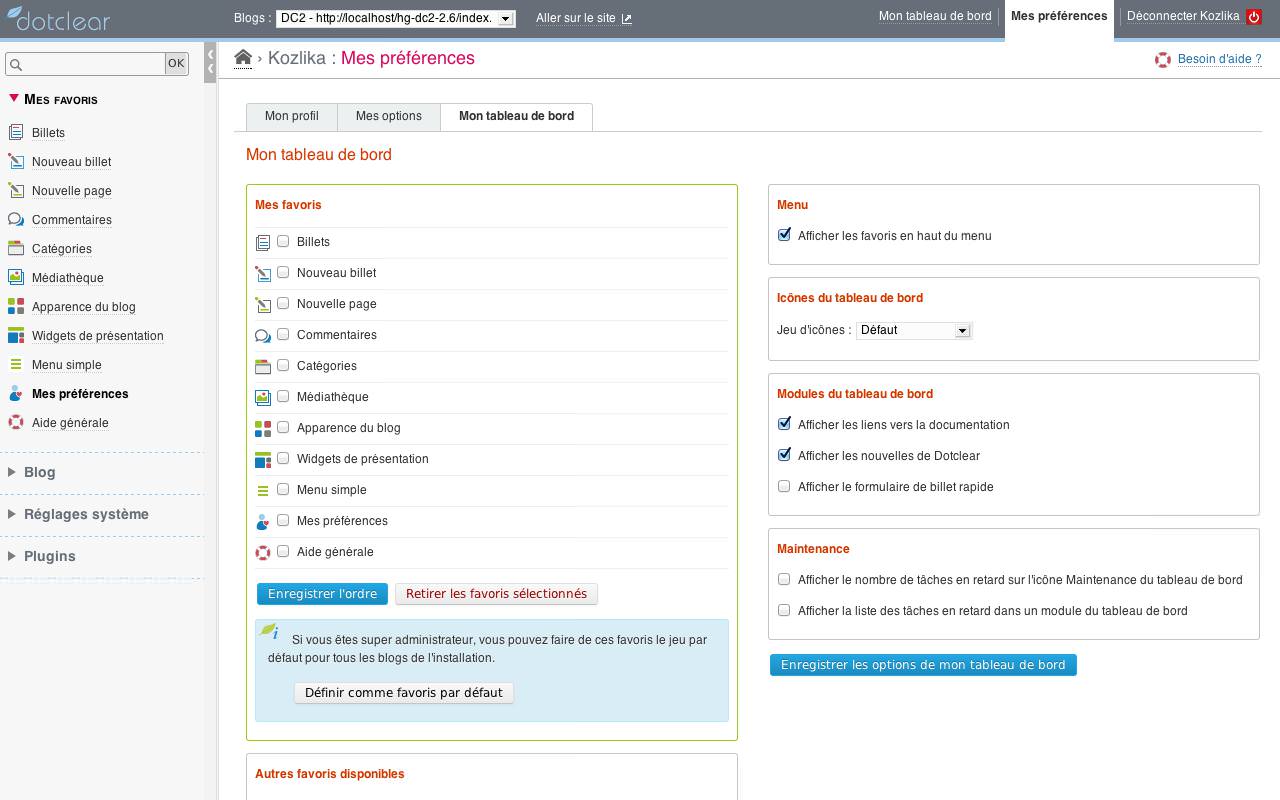The width and height of the screenshot is (1280, 800).
Task: Open the Blogs selector dropdown
Action: pyautogui.click(x=396, y=18)
